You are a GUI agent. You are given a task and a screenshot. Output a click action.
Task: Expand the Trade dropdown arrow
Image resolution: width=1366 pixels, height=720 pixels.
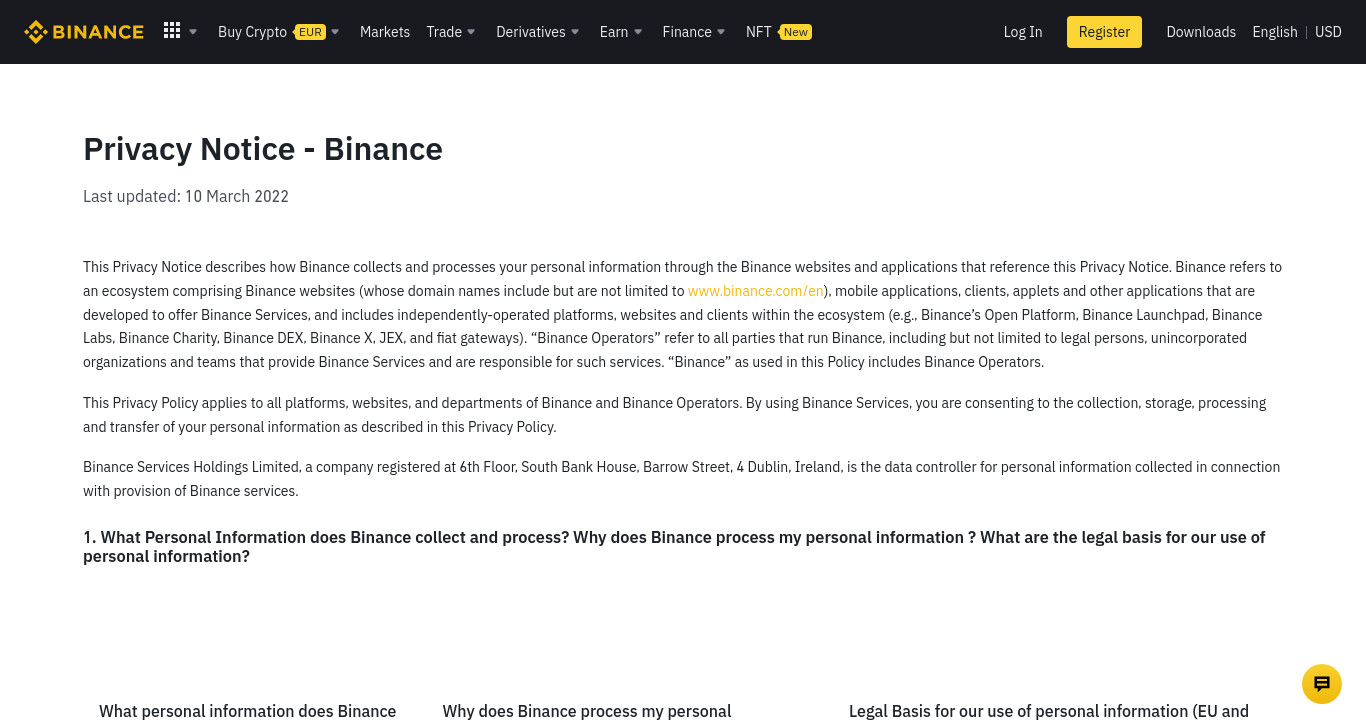pos(471,32)
